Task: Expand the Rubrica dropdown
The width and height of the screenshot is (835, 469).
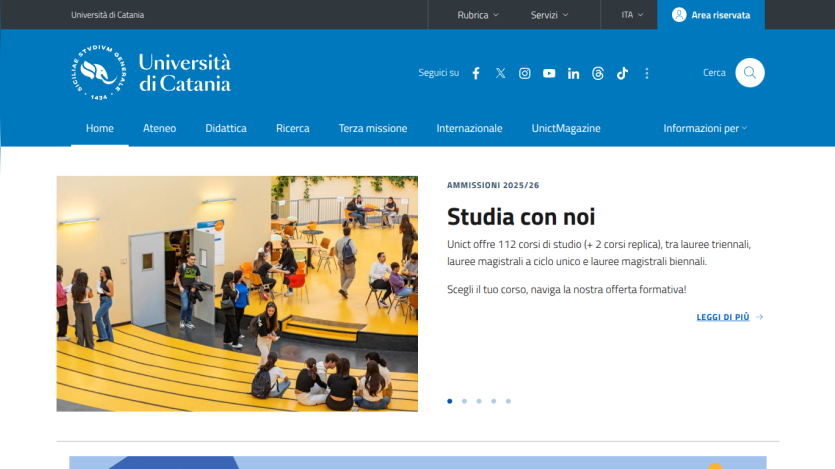Action: [478, 15]
